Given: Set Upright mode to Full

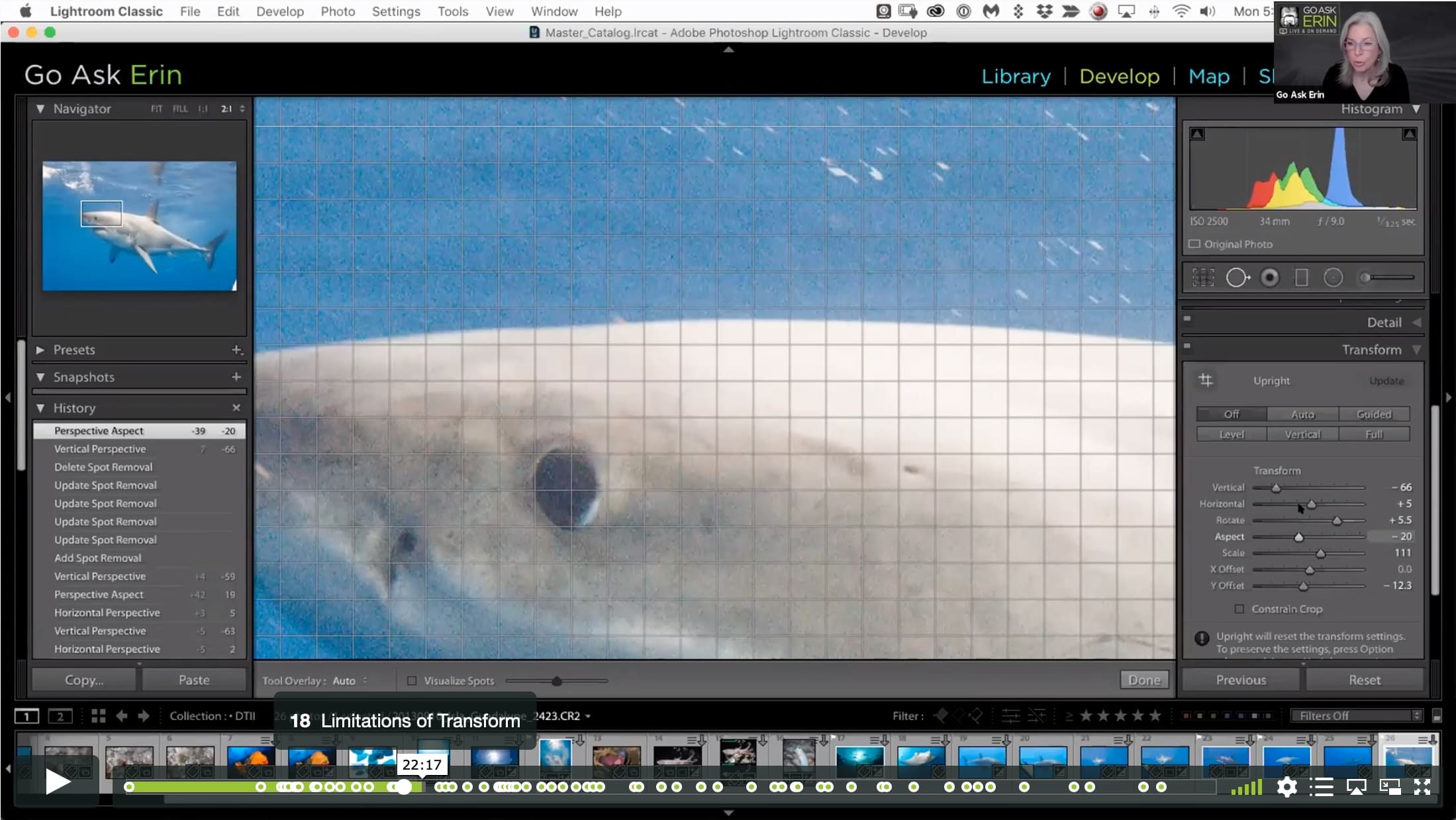Looking at the screenshot, I should (x=1374, y=435).
